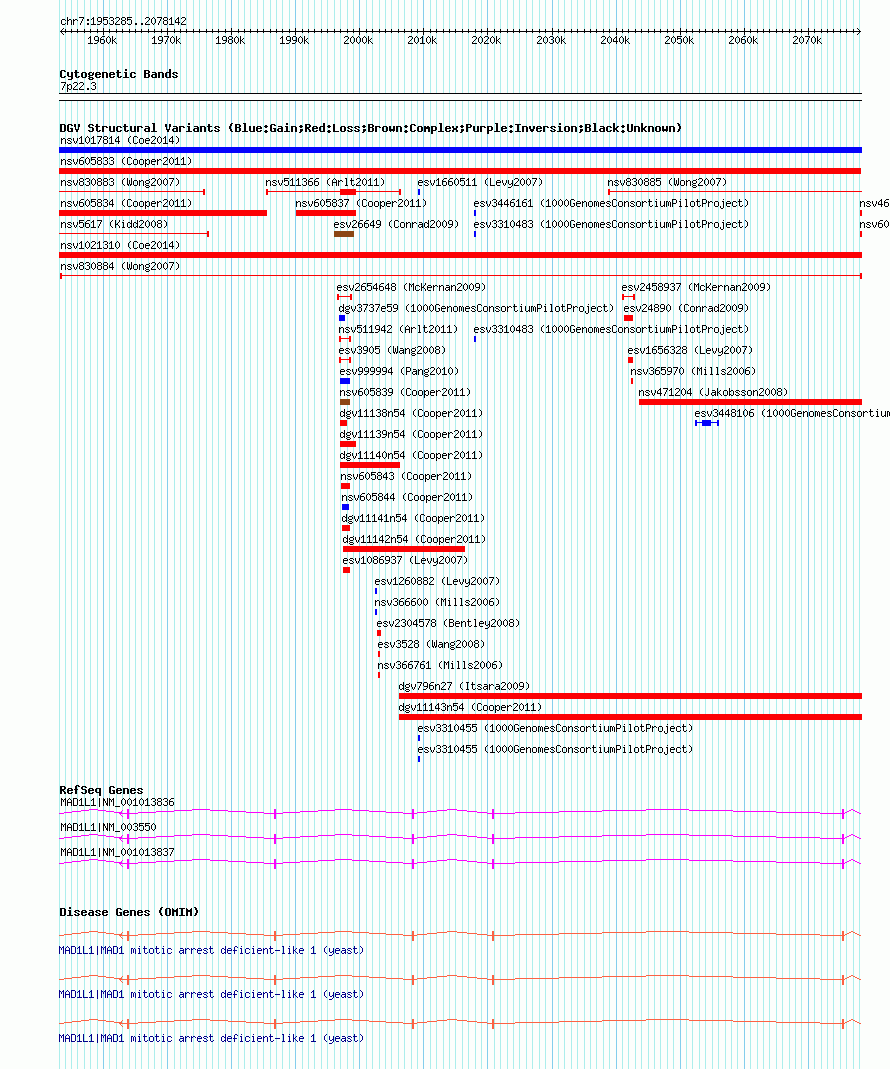Viewport: 890px width, 1069px height.
Task: Open dgv796n27 (Itsara2009) variant
Action: [464, 687]
